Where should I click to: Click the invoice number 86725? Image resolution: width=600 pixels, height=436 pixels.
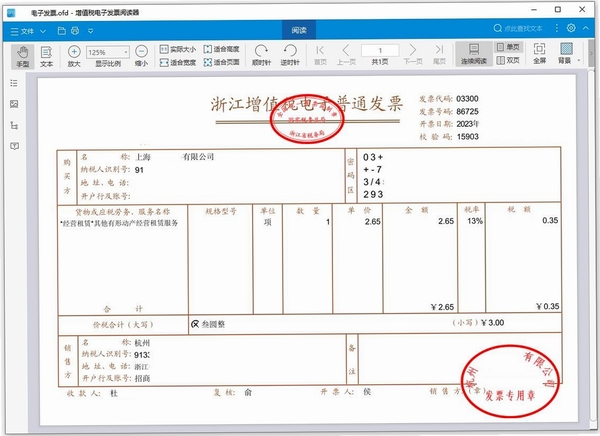[467, 111]
